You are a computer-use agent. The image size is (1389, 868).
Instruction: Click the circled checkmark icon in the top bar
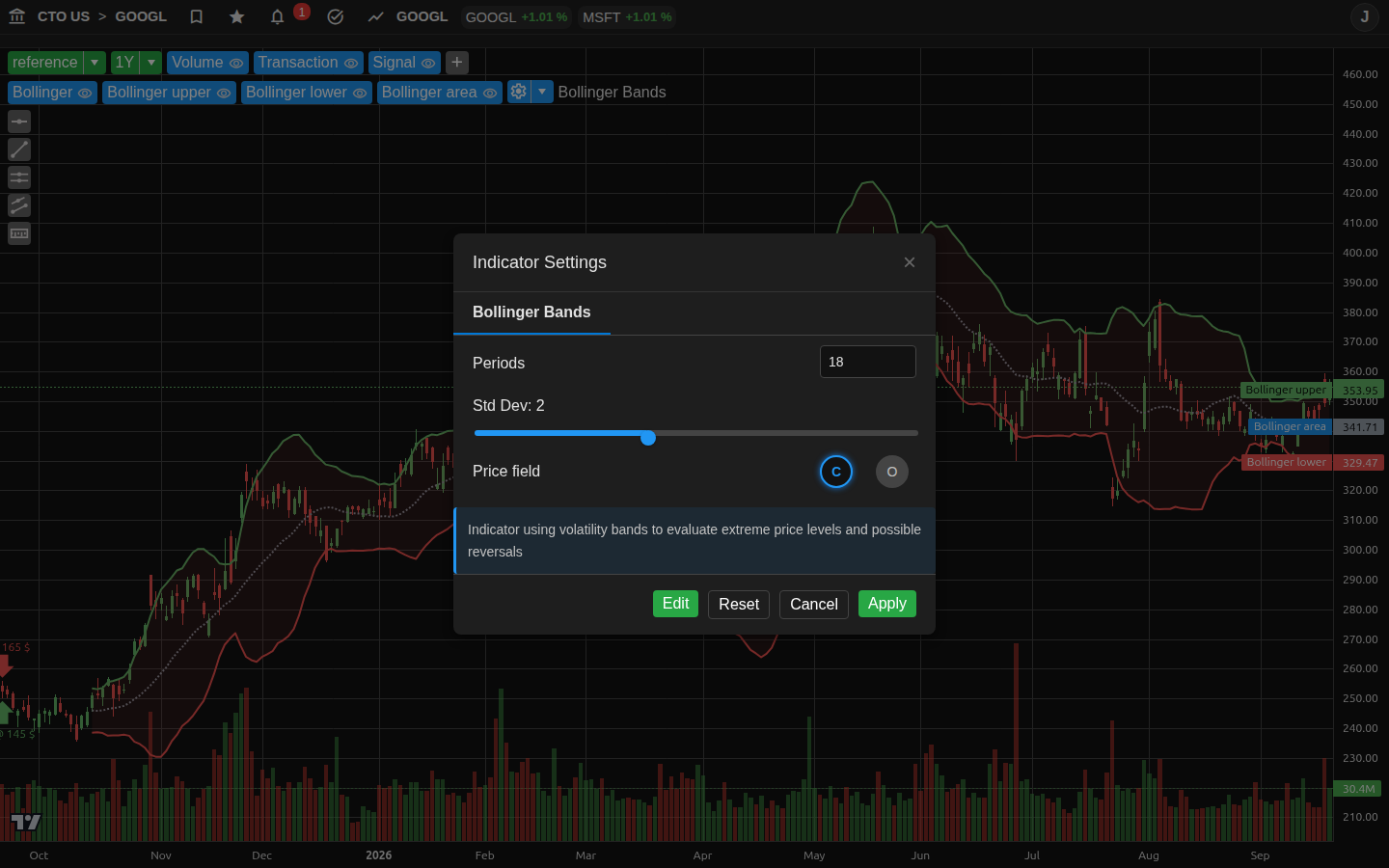pyautogui.click(x=336, y=16)
